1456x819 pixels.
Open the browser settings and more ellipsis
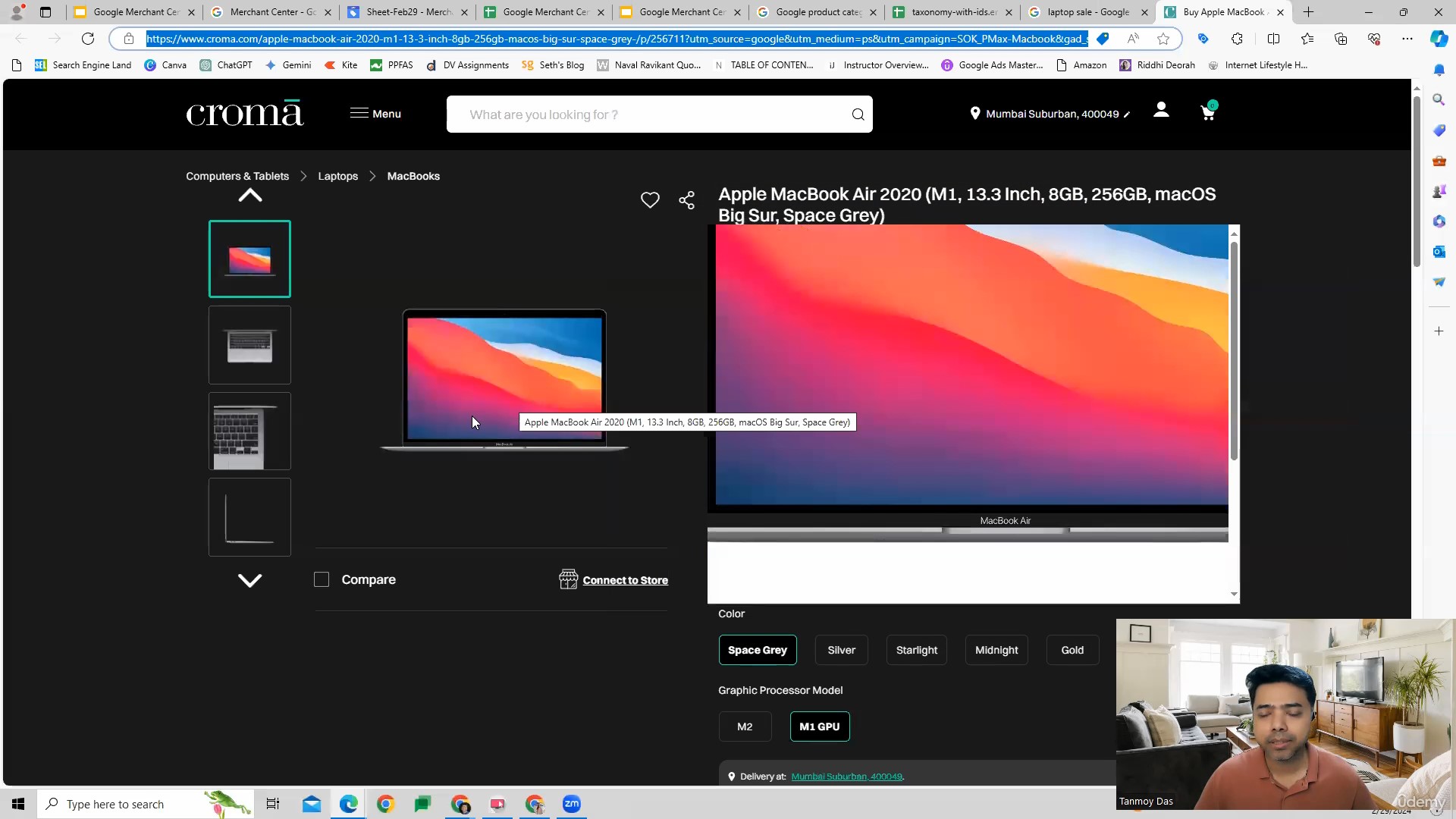click(x=1407, y=39)
